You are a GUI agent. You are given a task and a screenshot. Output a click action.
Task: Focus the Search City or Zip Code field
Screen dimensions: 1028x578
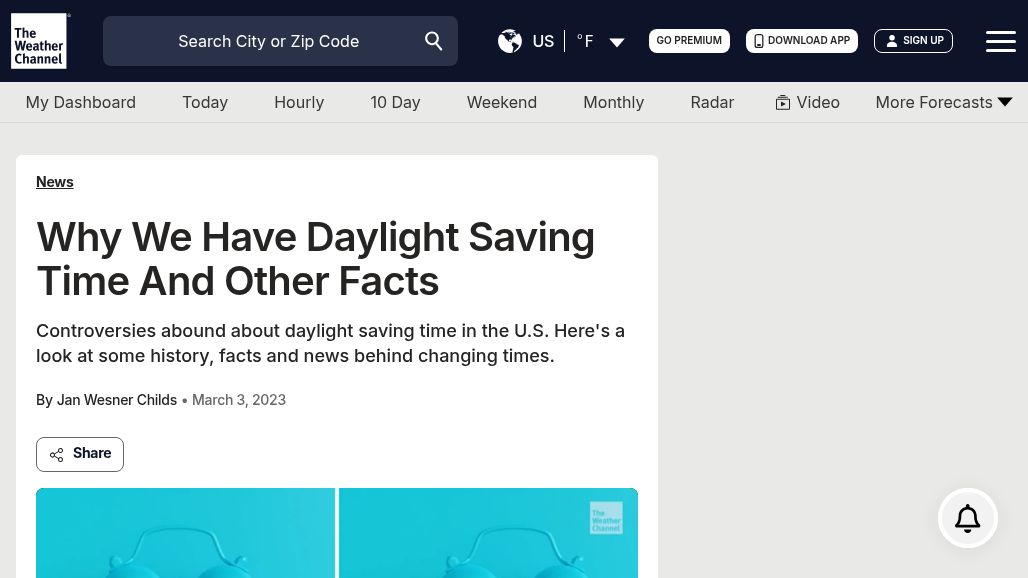click(268, 41)
